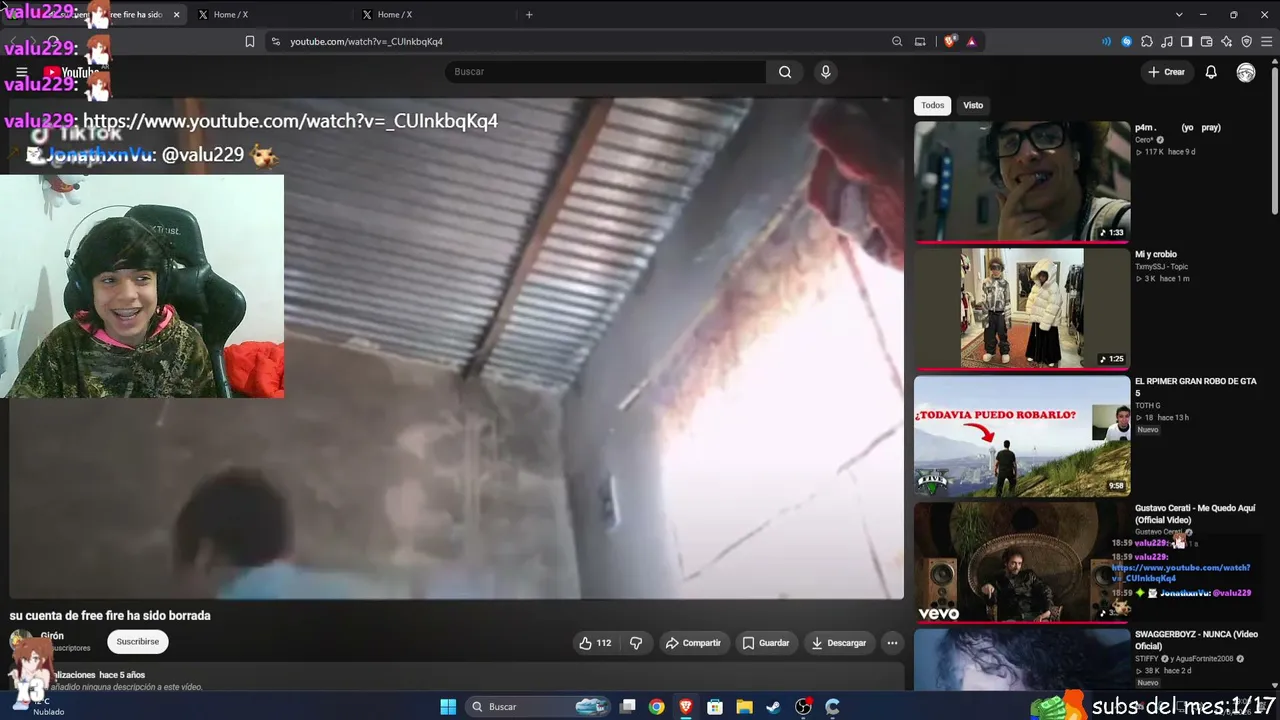Open the YouTube account avatar menu

(x=1246, y=72)
